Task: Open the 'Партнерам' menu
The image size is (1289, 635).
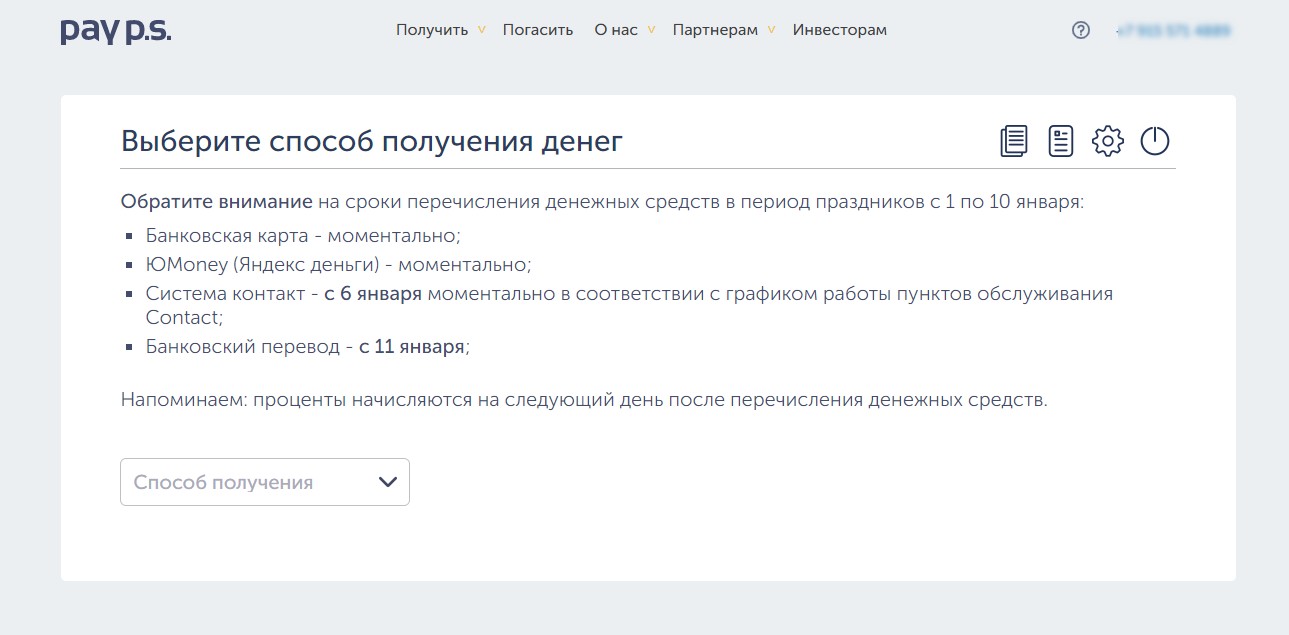Action: tap(715, 30)
